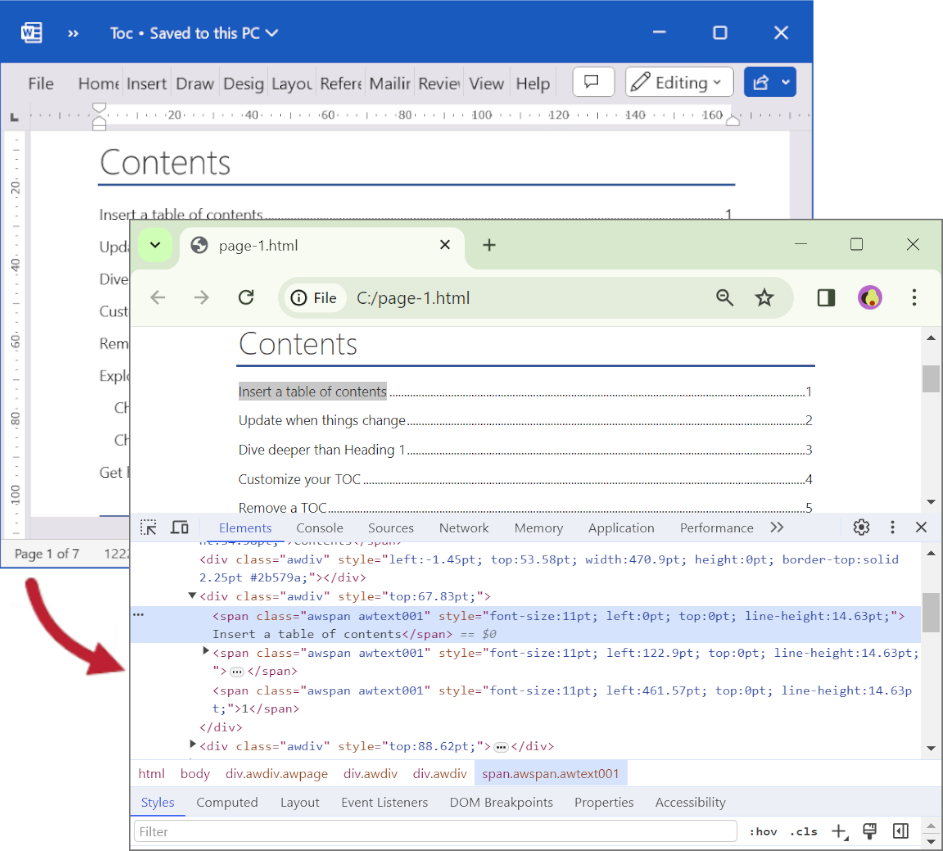This screenshot has width=943, height=851.
Task: Switch to the Insert ribbon tab
Action: 146,84
